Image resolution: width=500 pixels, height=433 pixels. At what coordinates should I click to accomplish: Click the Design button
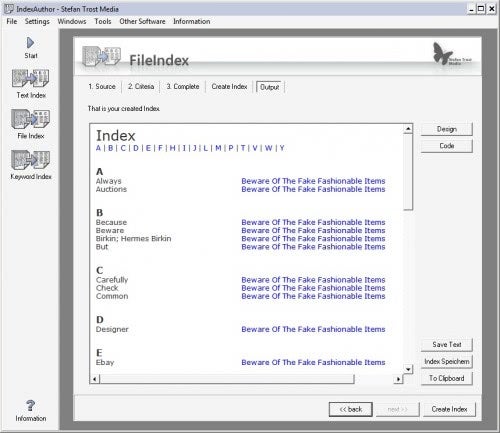click(447, 129)
